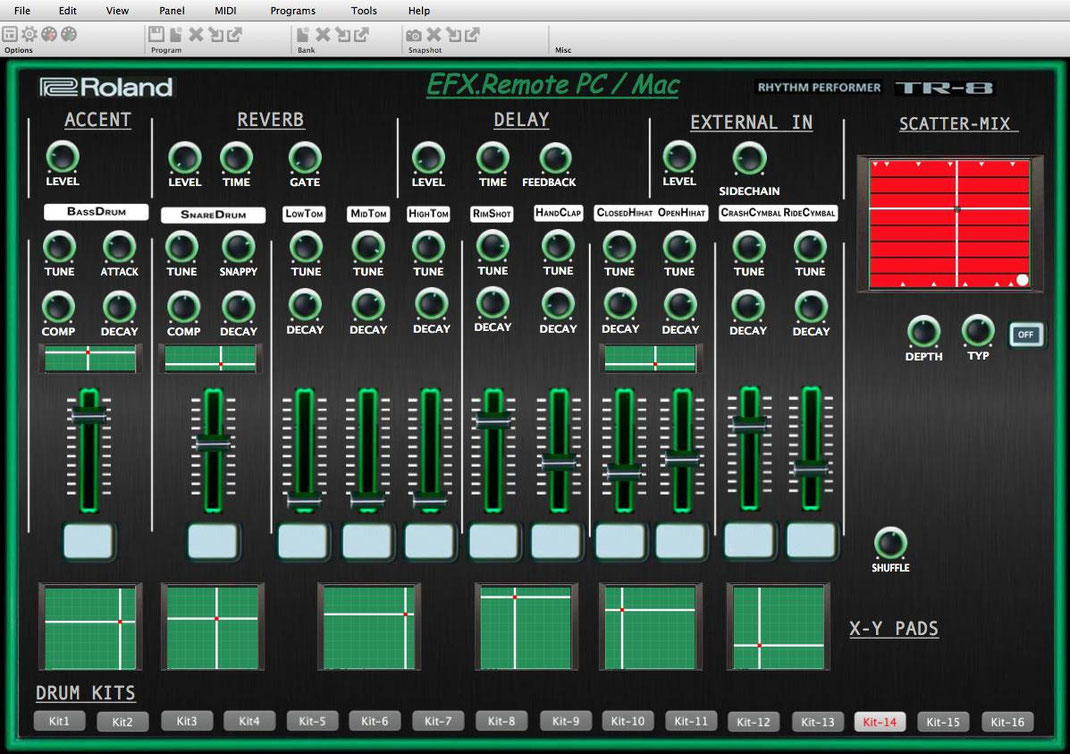Click the first large X-Y pad above Drum Kits
Viewport: 1070px width, 754px height.
tap(90, 628)
